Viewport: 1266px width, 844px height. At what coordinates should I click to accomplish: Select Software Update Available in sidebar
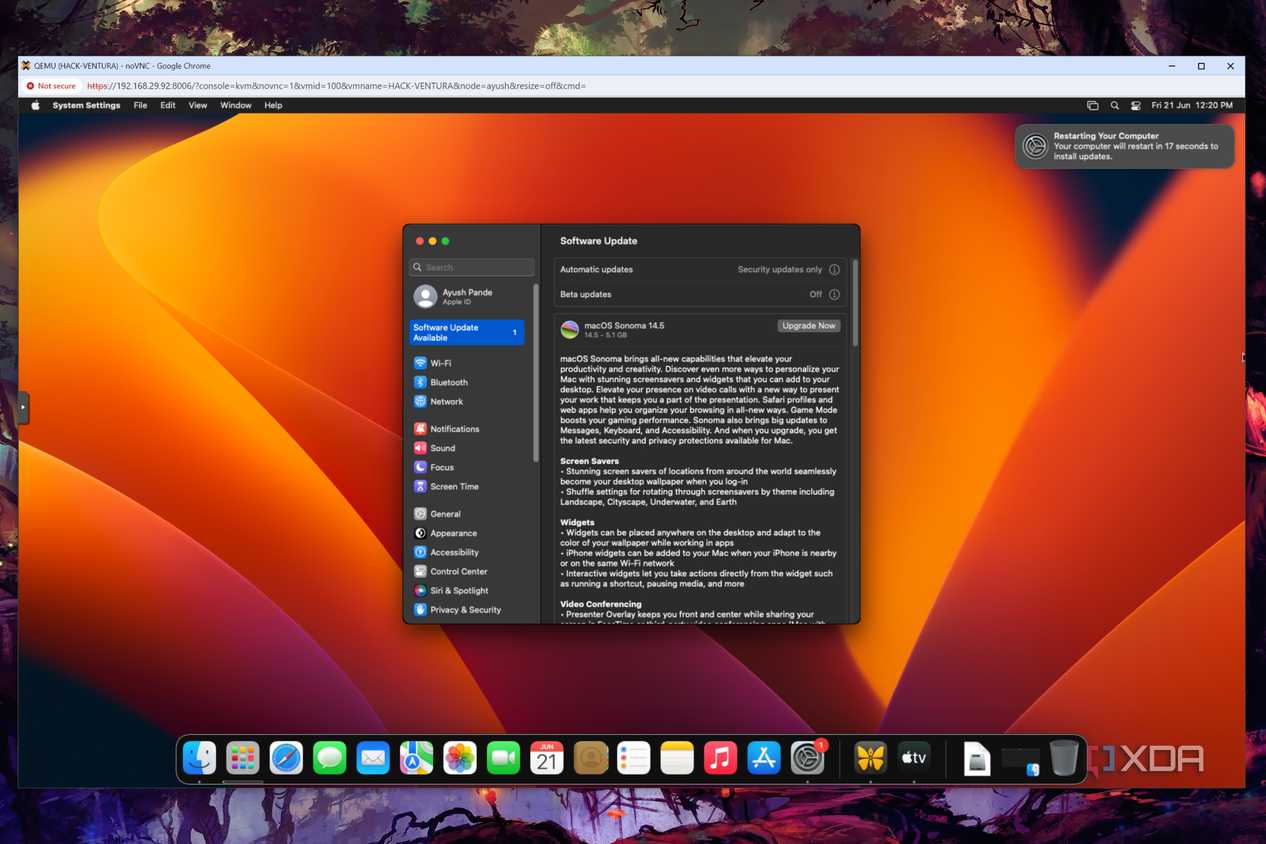click(466, 332)
